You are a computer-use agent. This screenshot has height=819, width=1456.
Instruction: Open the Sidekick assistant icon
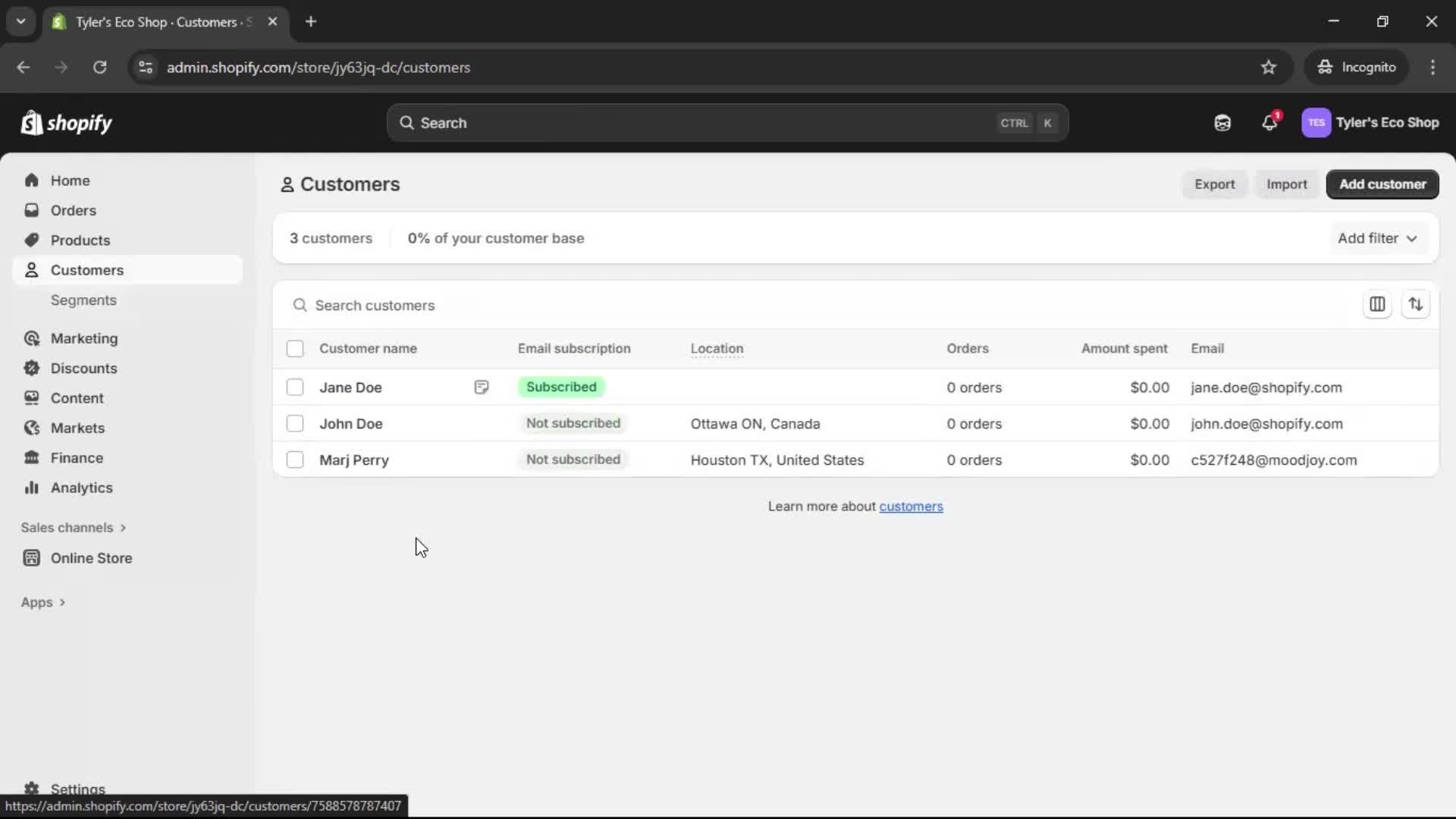(1222, 122)
